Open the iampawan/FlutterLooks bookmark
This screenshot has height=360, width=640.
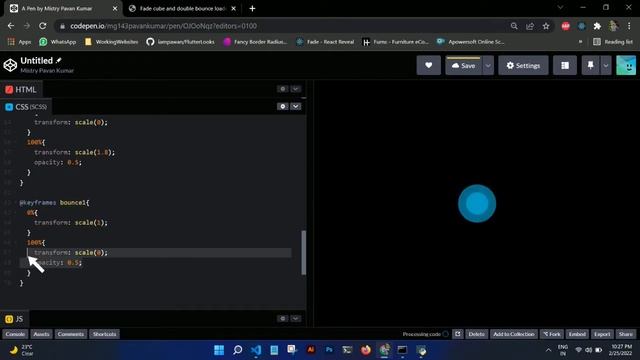[x=180, y=42]
